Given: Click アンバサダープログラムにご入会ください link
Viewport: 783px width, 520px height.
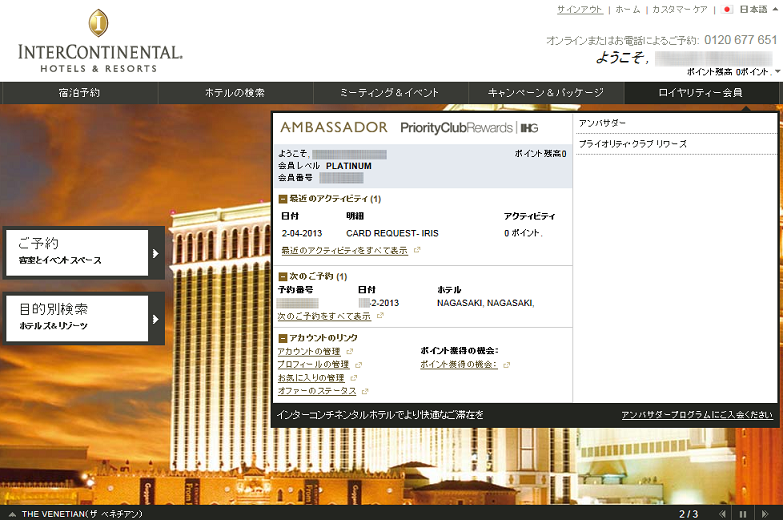Looking at the screenshot, I should (x=697, y=415).
